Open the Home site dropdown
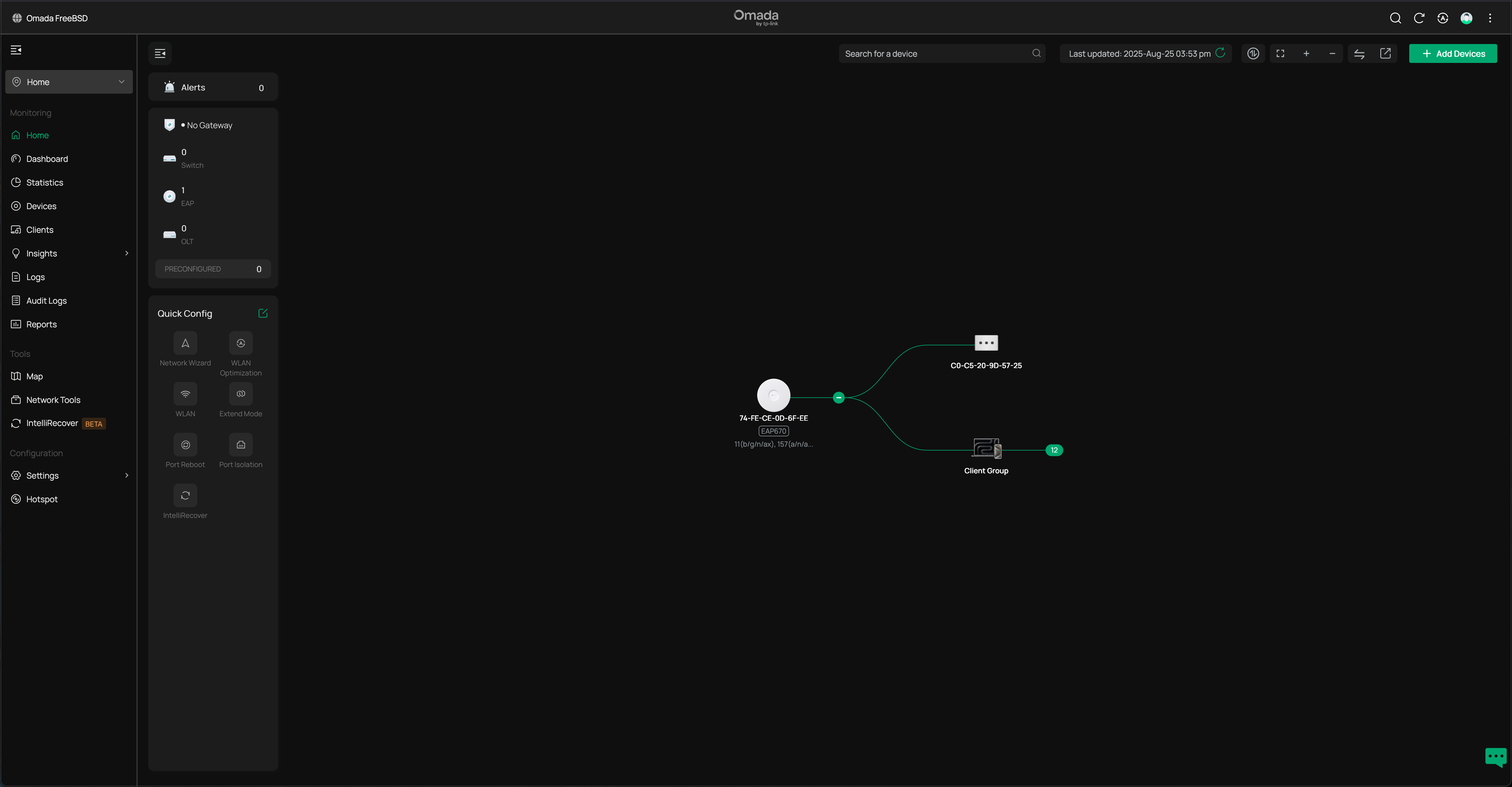Image resolution: width=1512 pixels, height=787 pixels. pyautogui.click(x=69, y=82)
